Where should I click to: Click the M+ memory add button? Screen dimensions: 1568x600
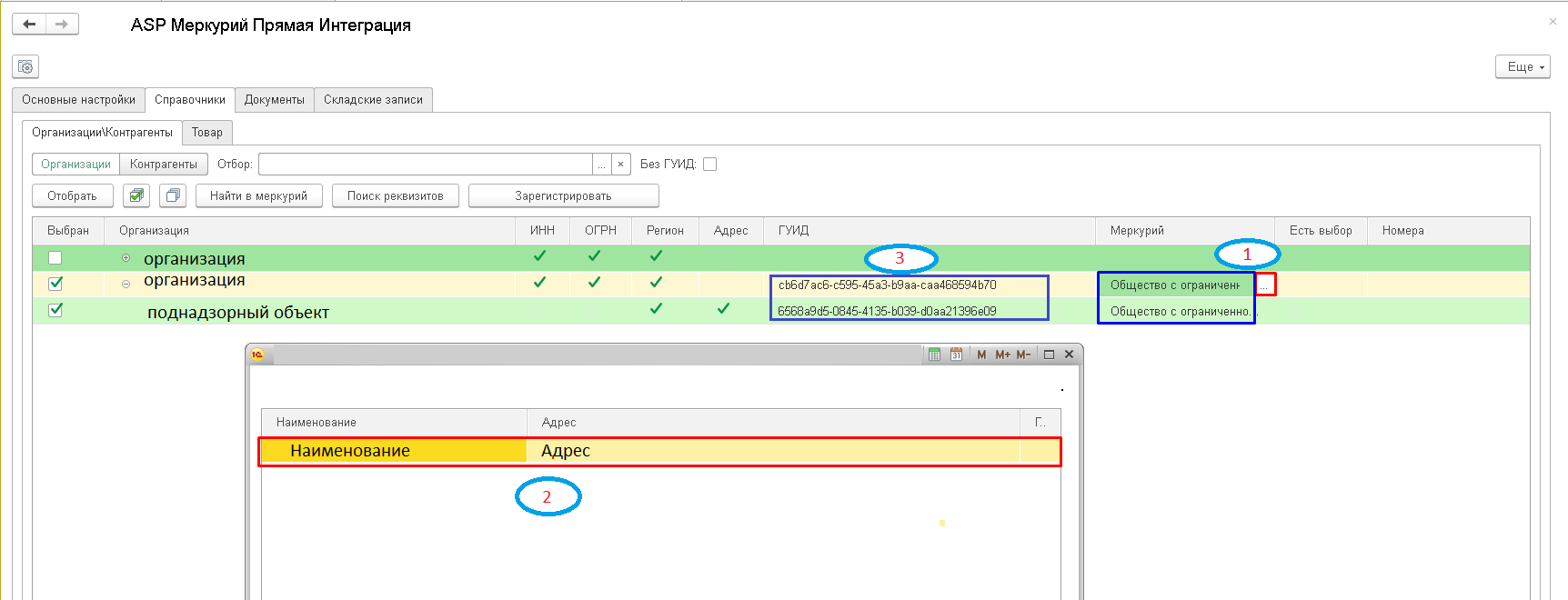[x=1002, y=355]
